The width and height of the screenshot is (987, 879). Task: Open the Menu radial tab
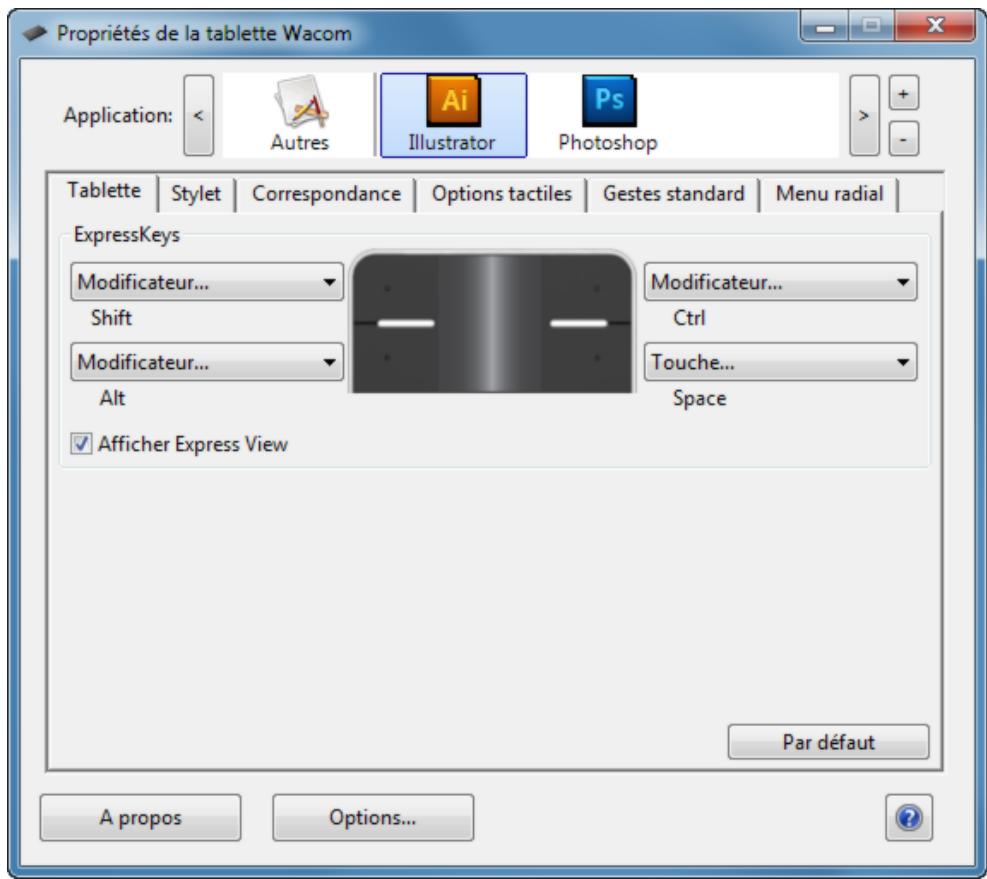[x=829, y=194]
